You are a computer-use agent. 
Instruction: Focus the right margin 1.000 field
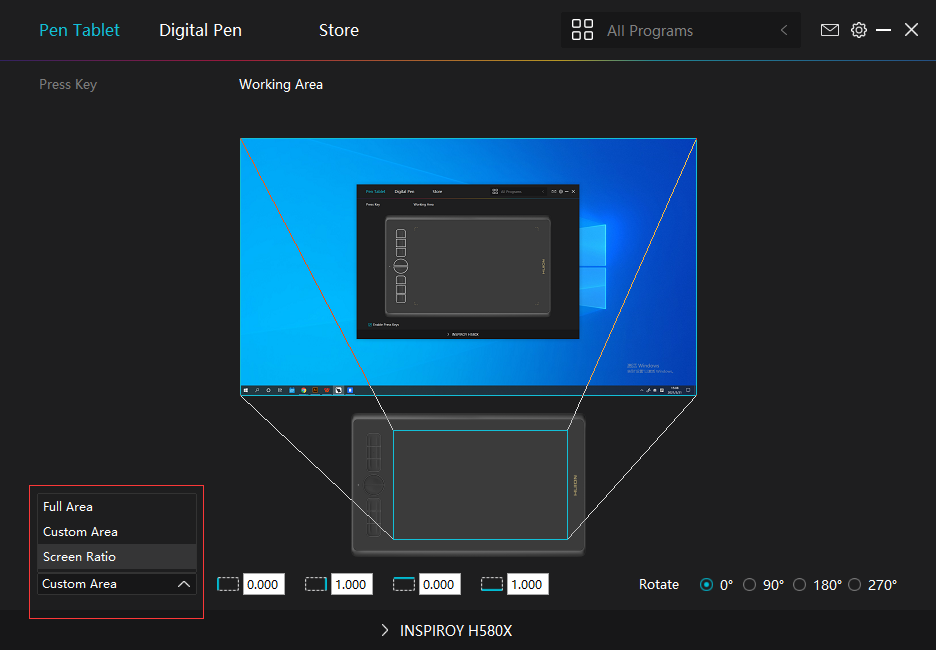[351, 584]
